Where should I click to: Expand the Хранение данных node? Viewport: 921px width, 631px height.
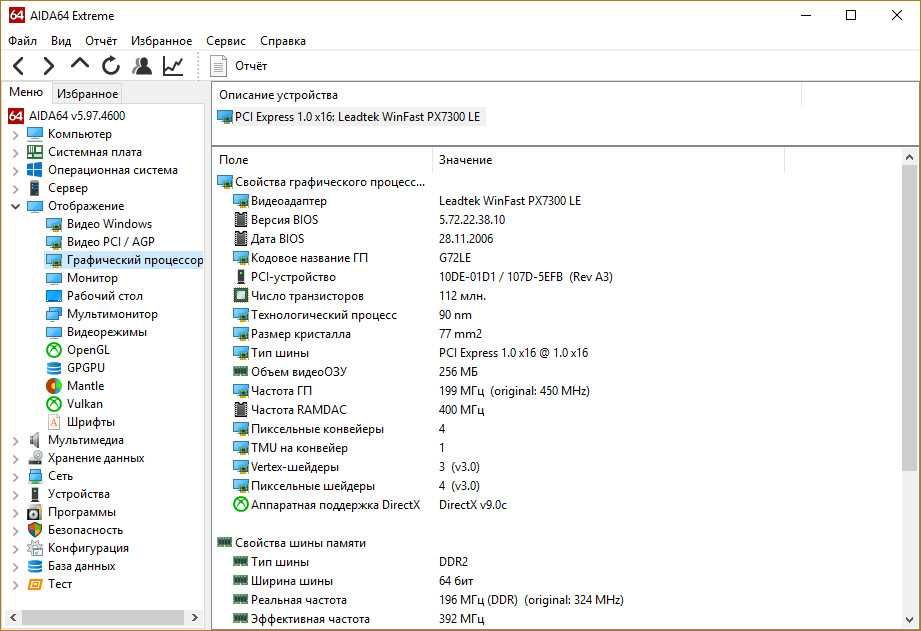point(16,459)
